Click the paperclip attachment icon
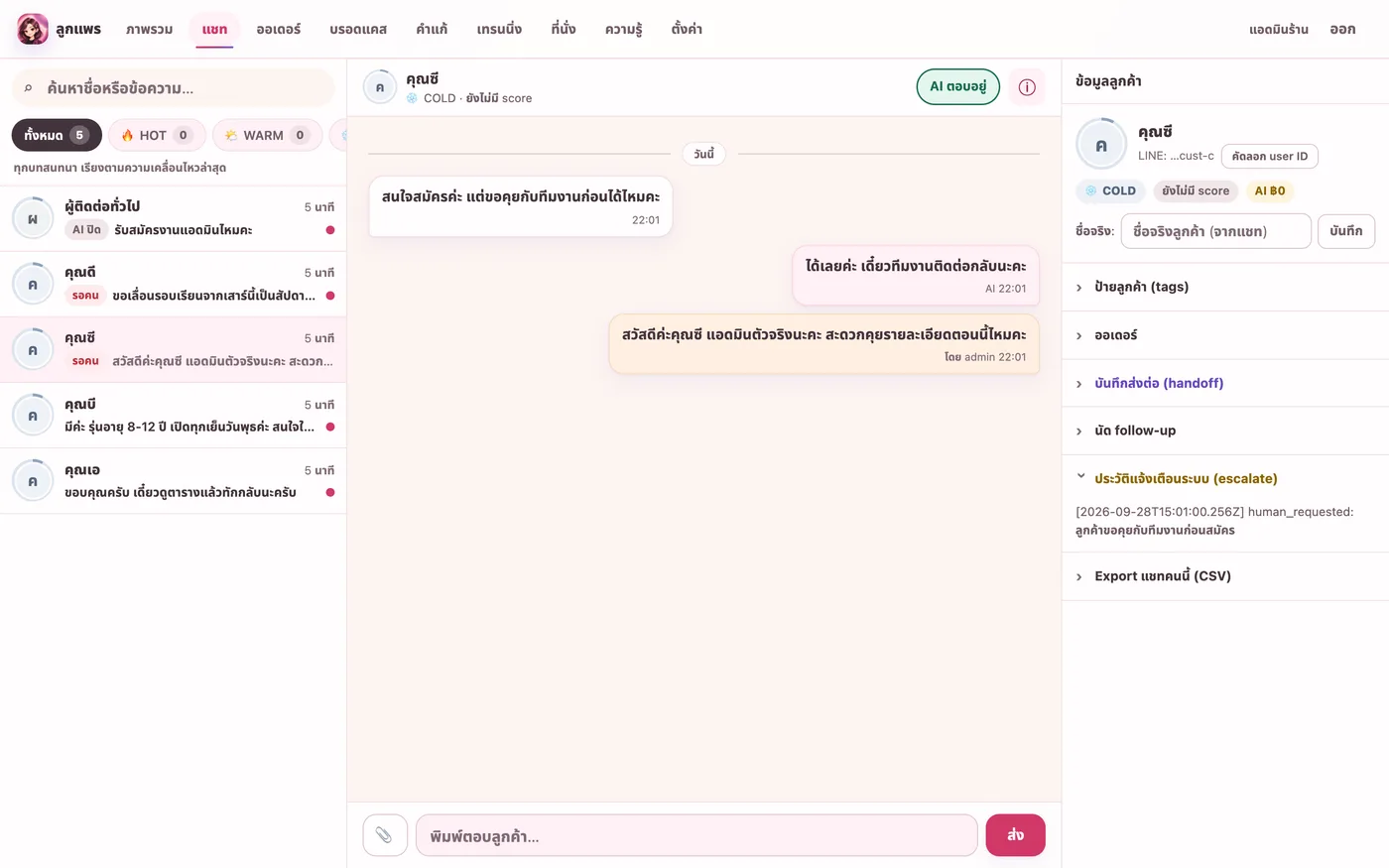Viewport: 1389px width, 868px height. click(x=385, y=835)
